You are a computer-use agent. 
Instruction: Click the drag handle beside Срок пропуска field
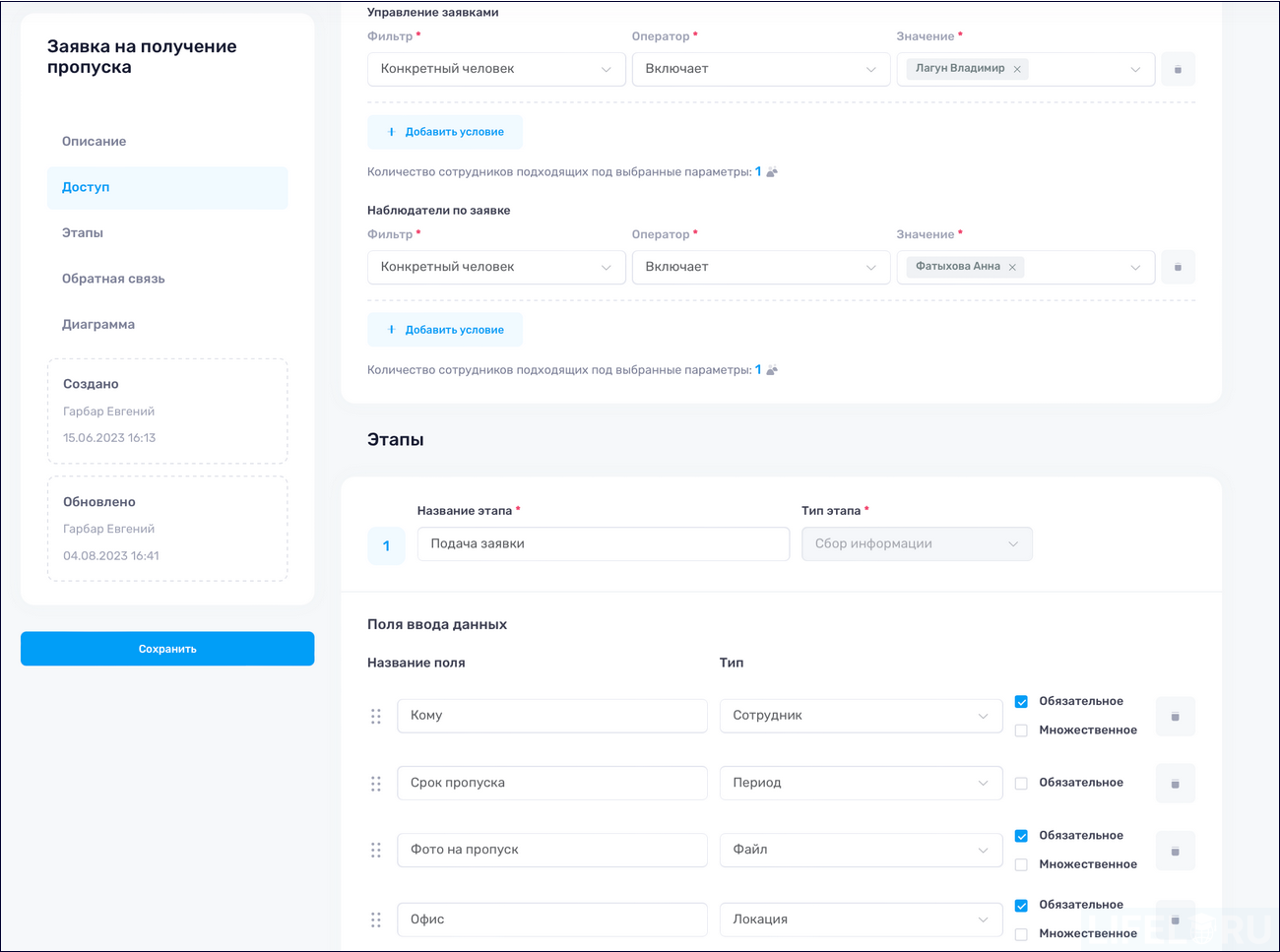click(375, 783)
